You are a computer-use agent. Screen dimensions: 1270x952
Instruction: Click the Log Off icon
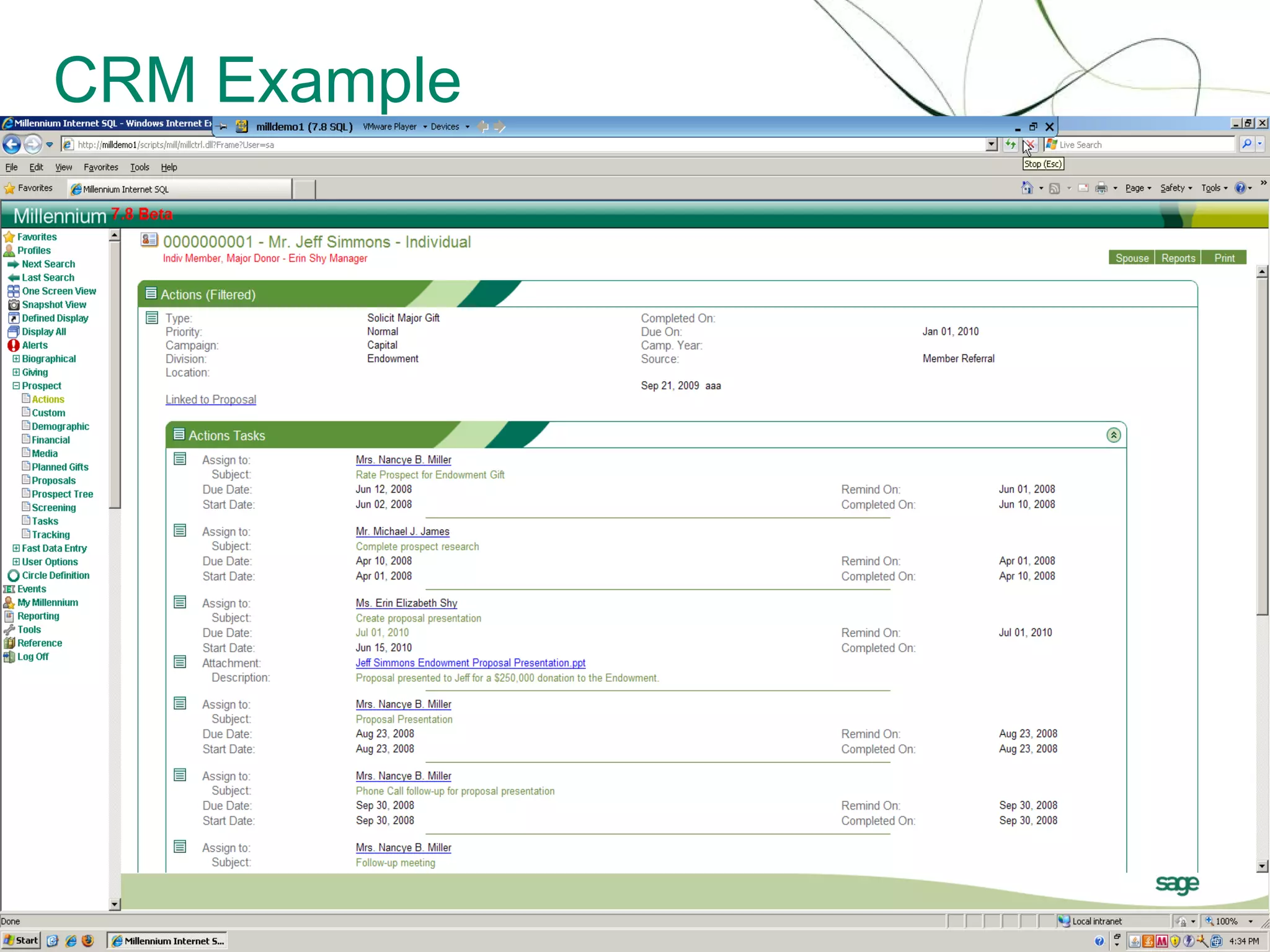(9, 657)
